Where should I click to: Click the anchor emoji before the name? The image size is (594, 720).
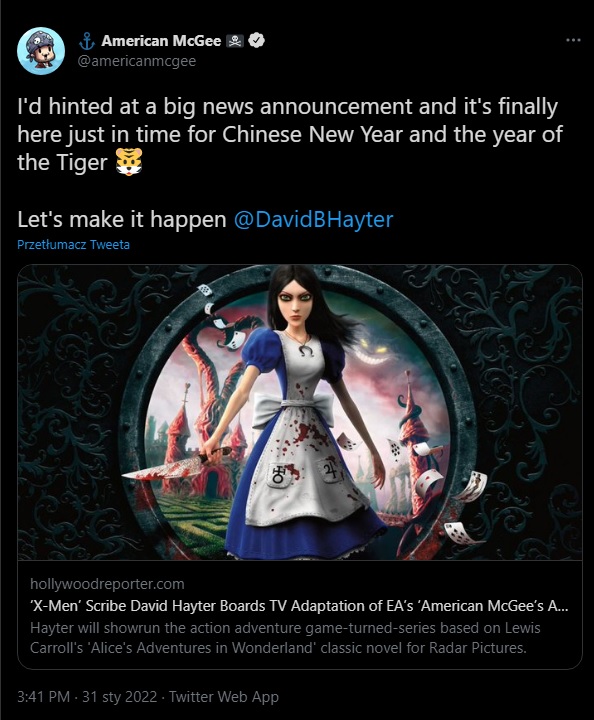87,41
